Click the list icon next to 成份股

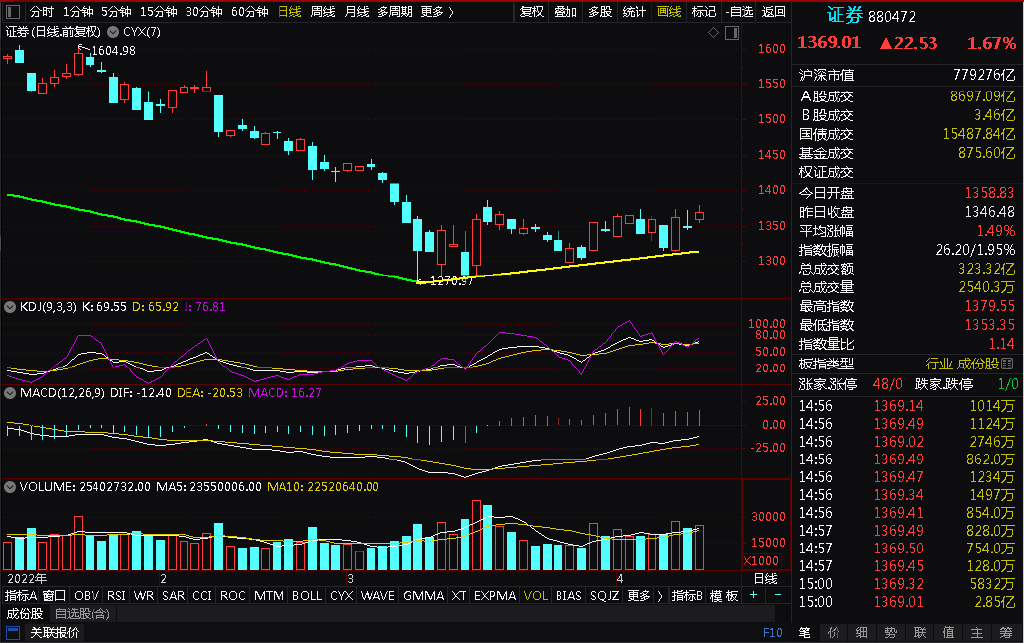pos(1007,364)
